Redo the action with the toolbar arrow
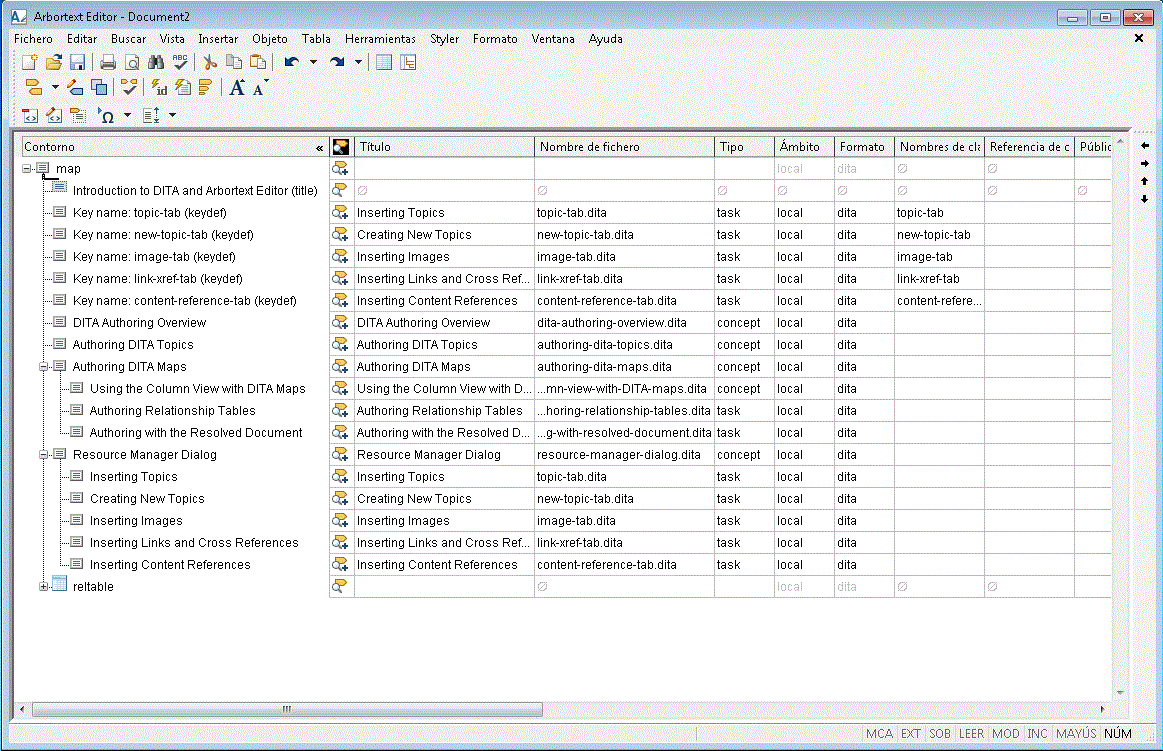This screenshot has width=1163, height=751. tap(337, 62)
